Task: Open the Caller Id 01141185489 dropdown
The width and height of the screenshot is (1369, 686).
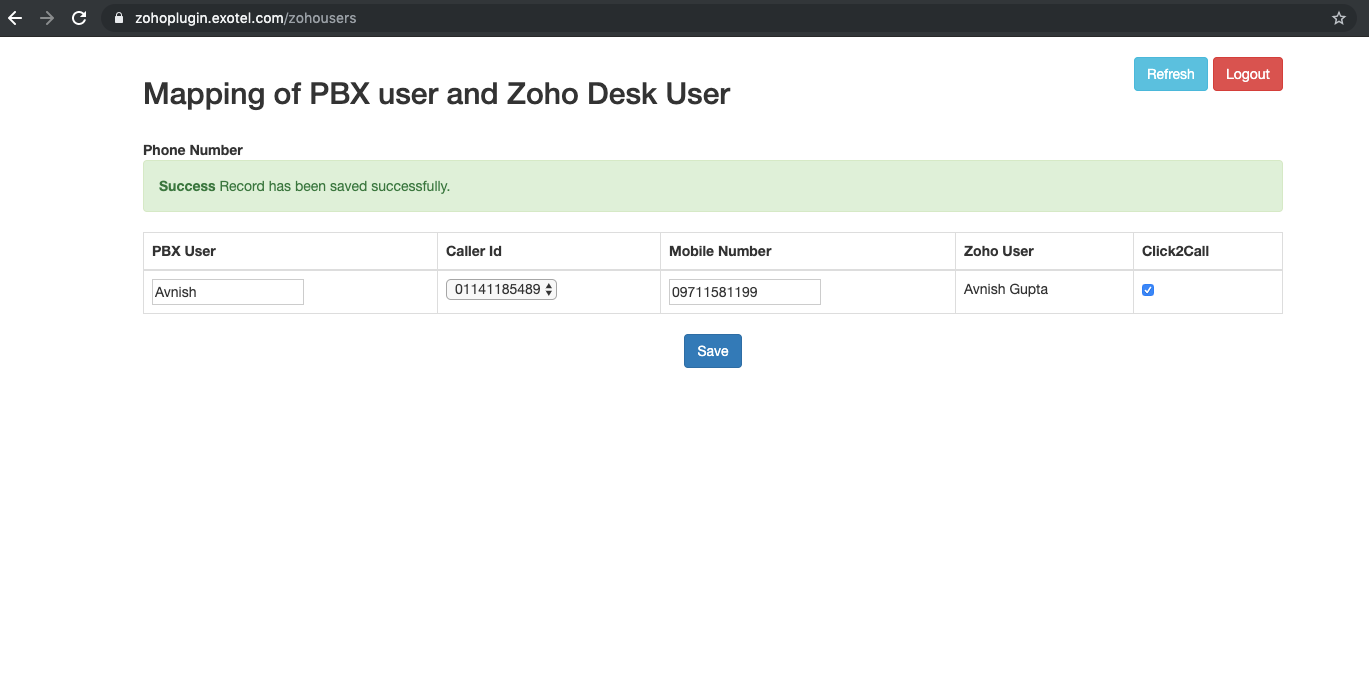Action: [x=501, y=289]
